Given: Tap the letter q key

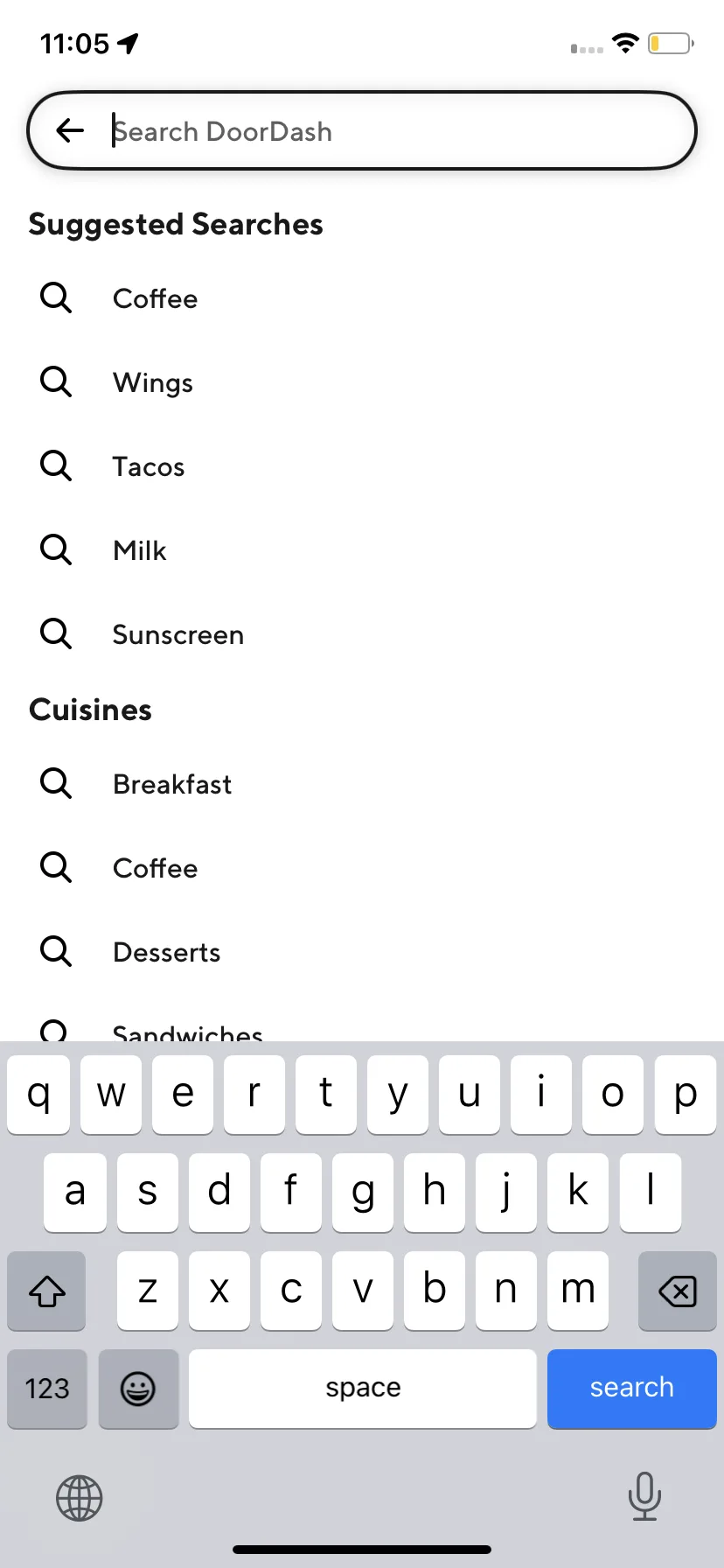Looking at the screenshot, I should pos(38,1095).
